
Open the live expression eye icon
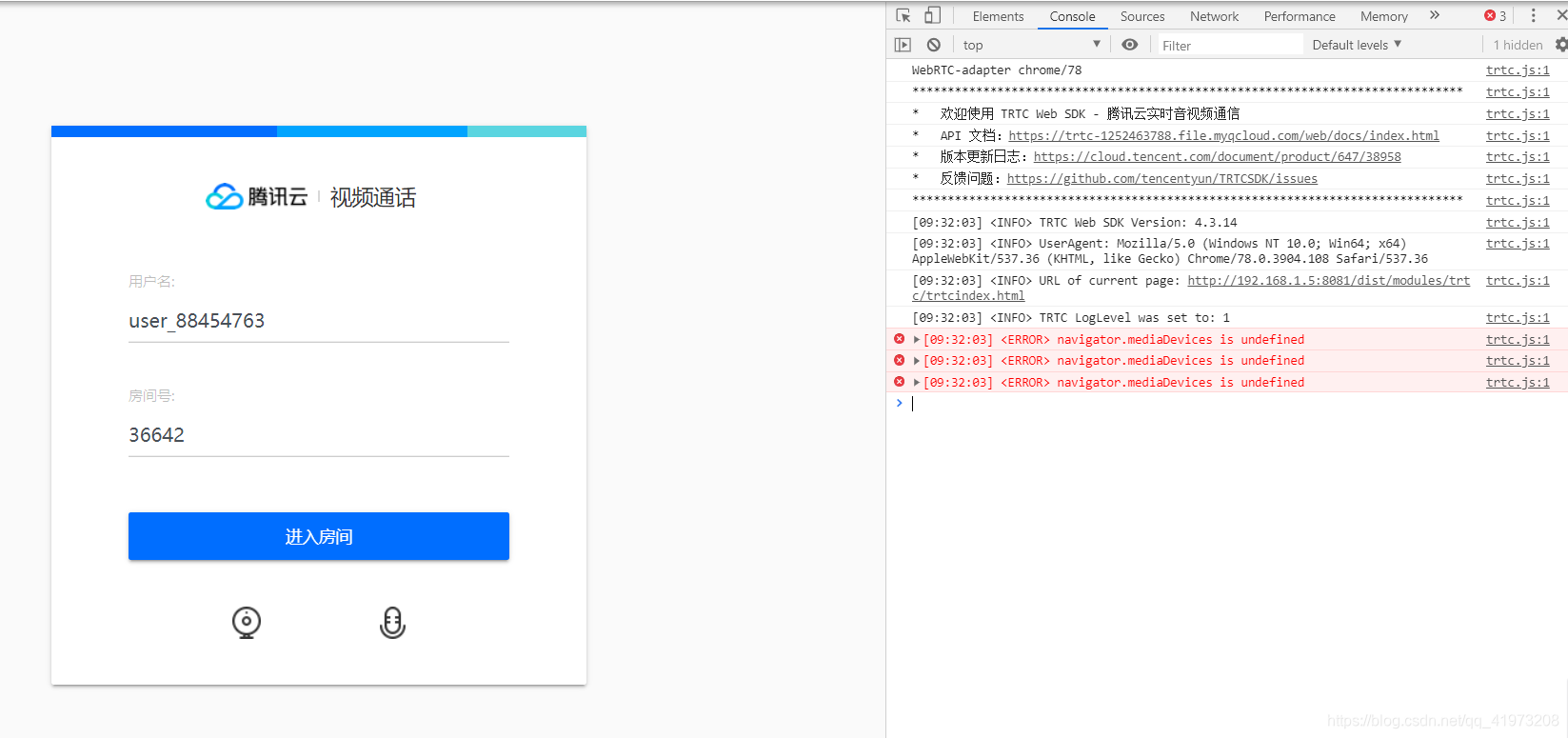1130,45
